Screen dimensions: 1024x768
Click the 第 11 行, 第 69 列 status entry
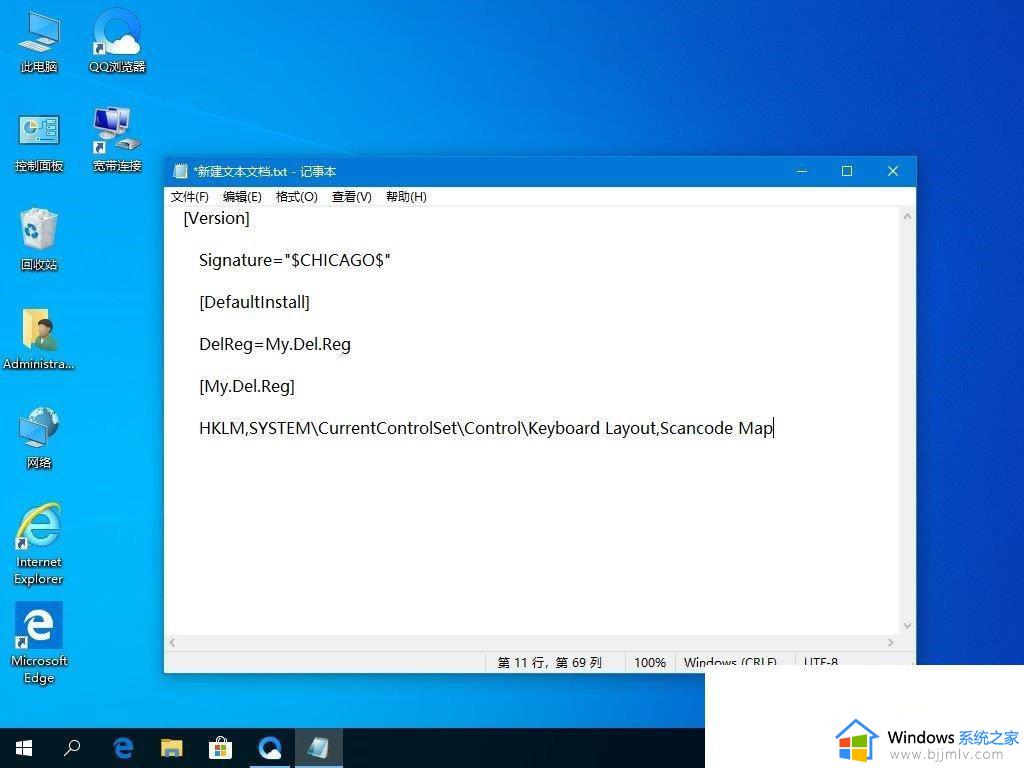click(550, 662)
